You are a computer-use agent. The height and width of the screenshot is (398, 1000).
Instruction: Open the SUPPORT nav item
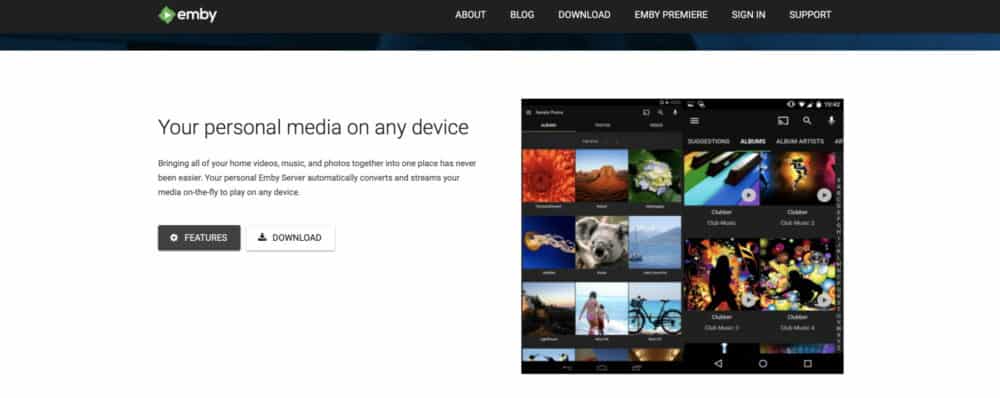point(810,15)
